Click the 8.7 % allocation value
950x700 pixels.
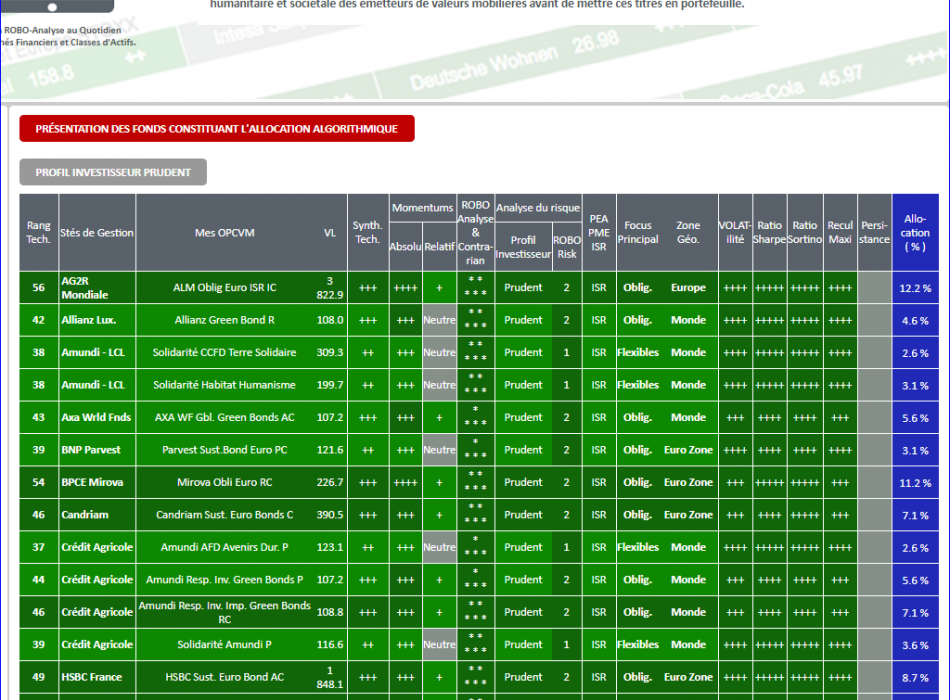915,678
